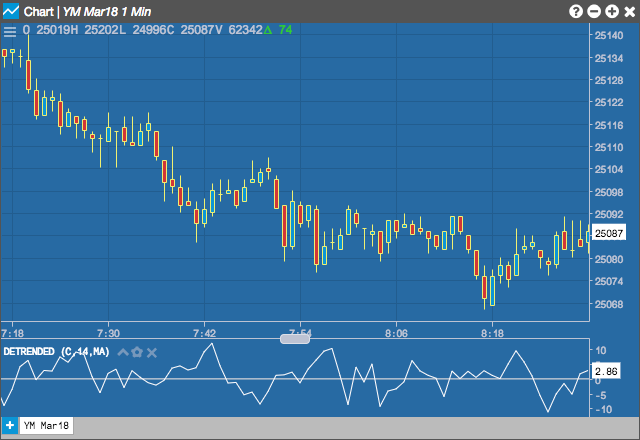Viewport: 640px width, 440px height.
Task: Close the chart with the X icon
Action: click(630, 11)
